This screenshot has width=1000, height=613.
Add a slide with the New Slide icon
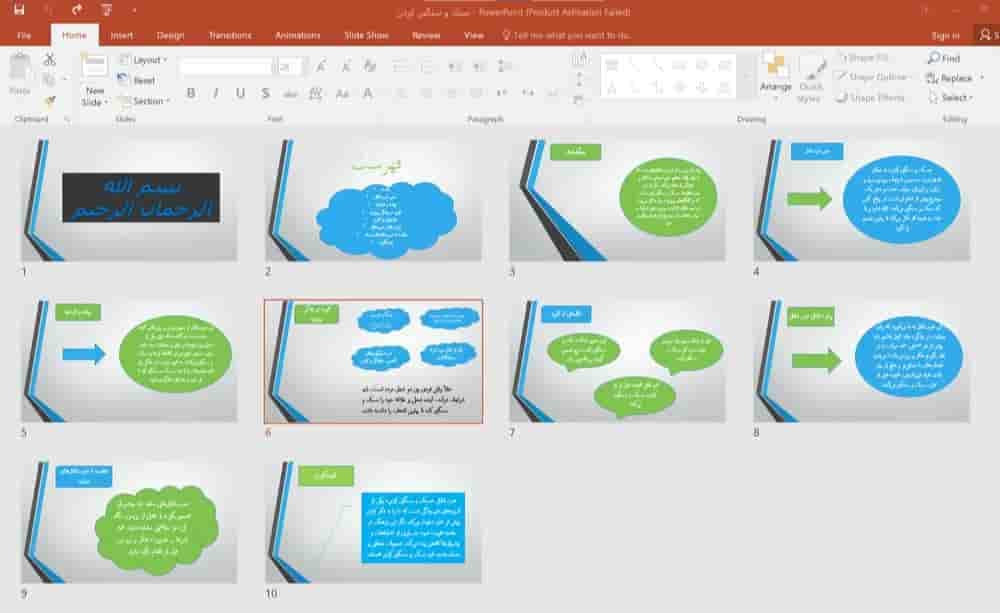point(94,67)
